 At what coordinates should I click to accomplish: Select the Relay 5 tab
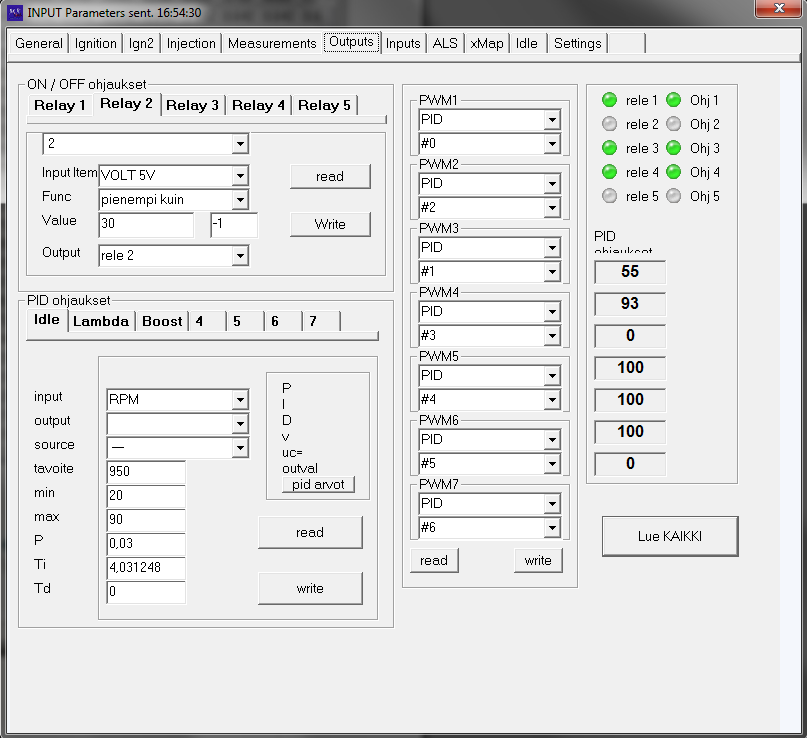pos(324,106)
